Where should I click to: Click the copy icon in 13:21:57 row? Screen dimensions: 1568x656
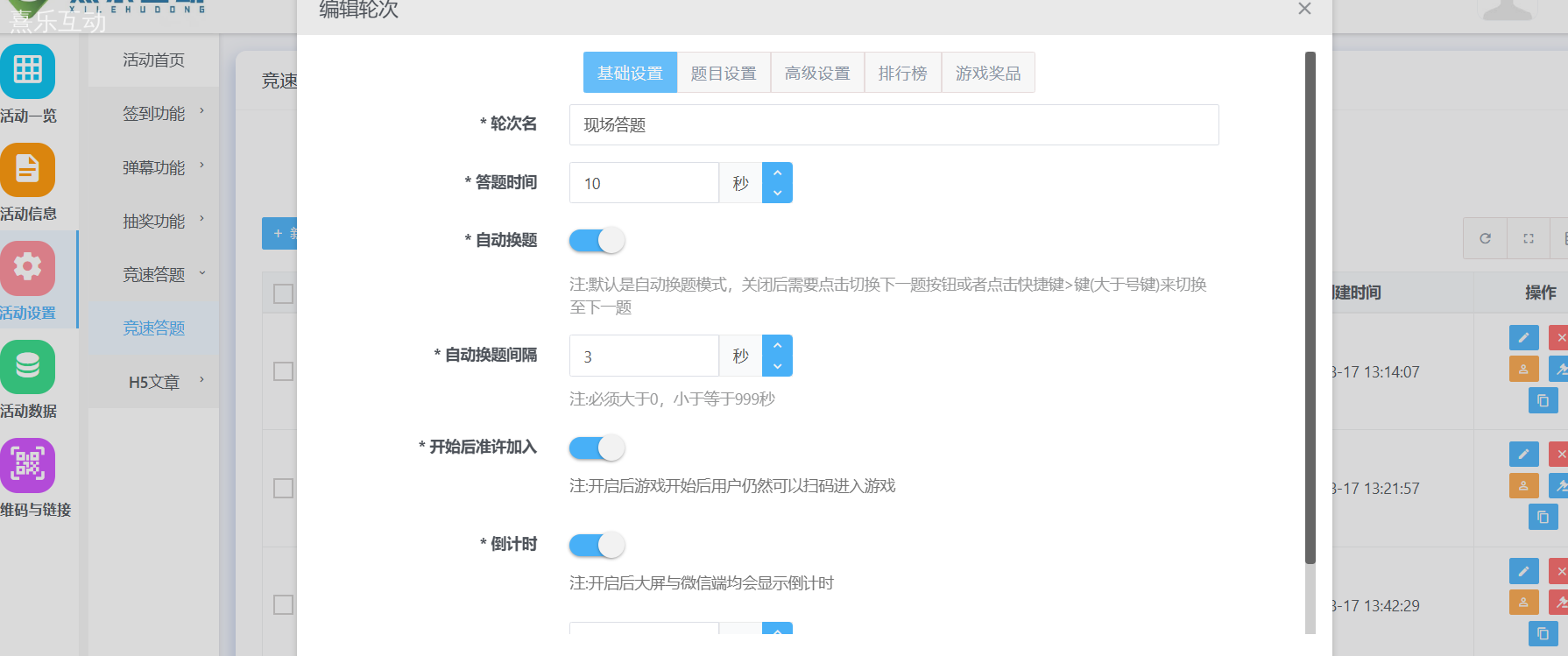[1543, 517]
